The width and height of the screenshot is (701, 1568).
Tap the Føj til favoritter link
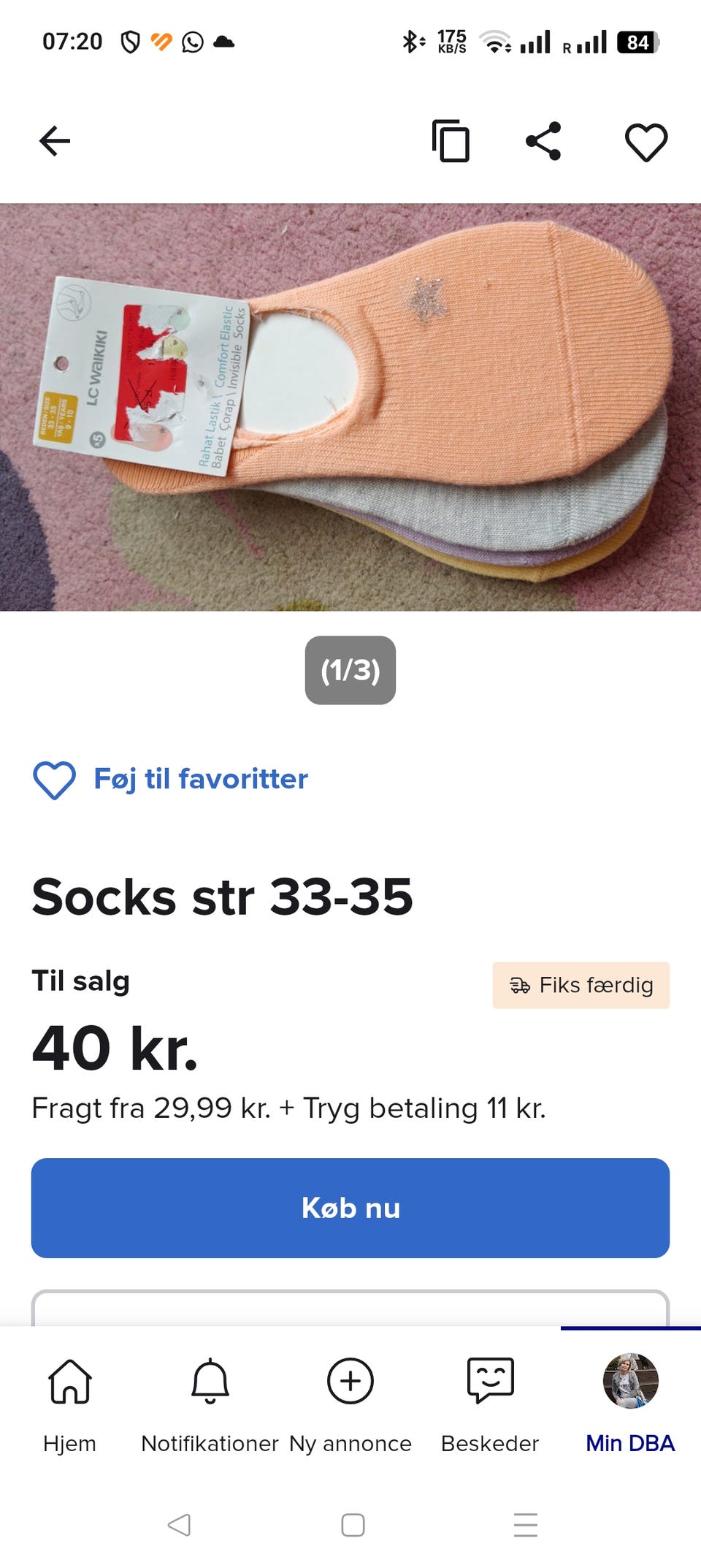201,780
